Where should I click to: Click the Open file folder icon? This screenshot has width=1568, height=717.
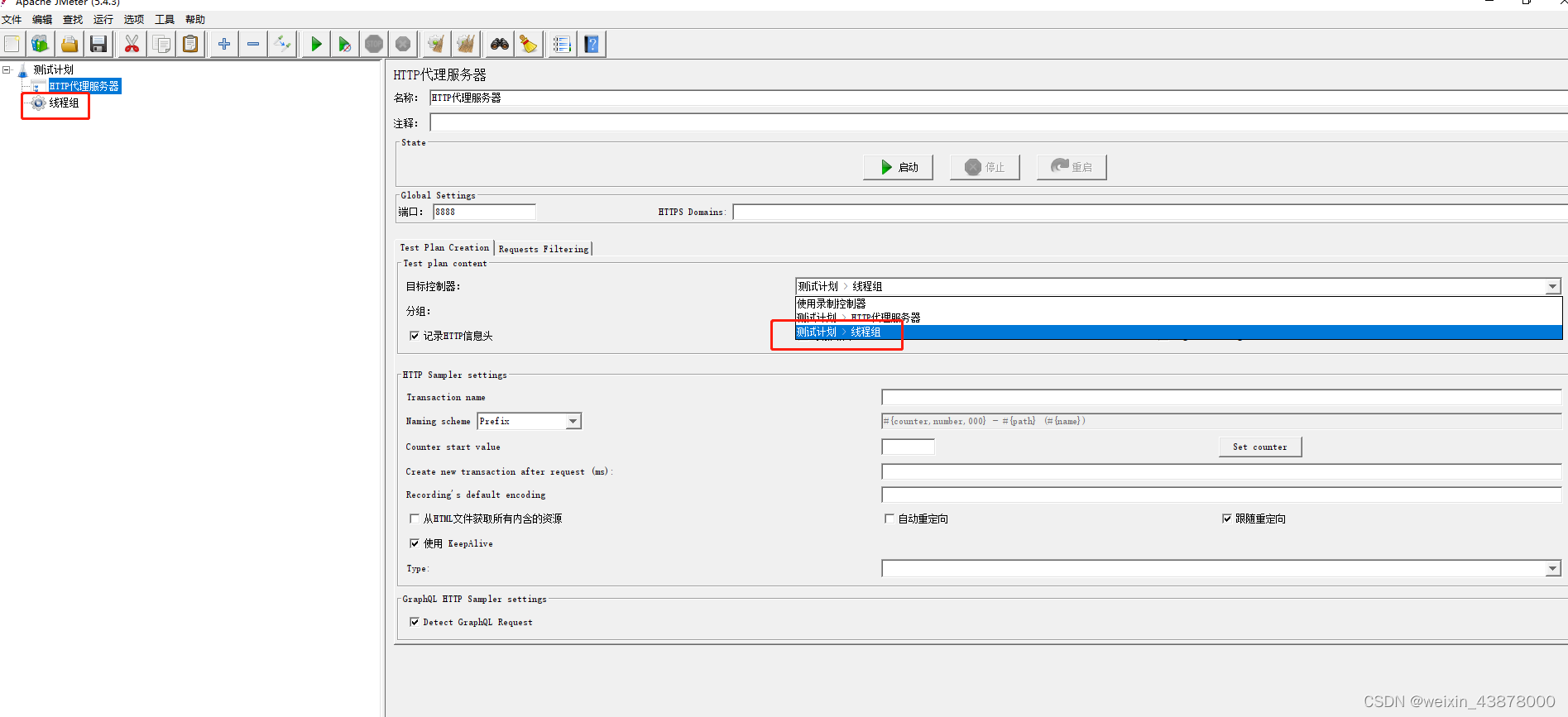tap(70, 44)
